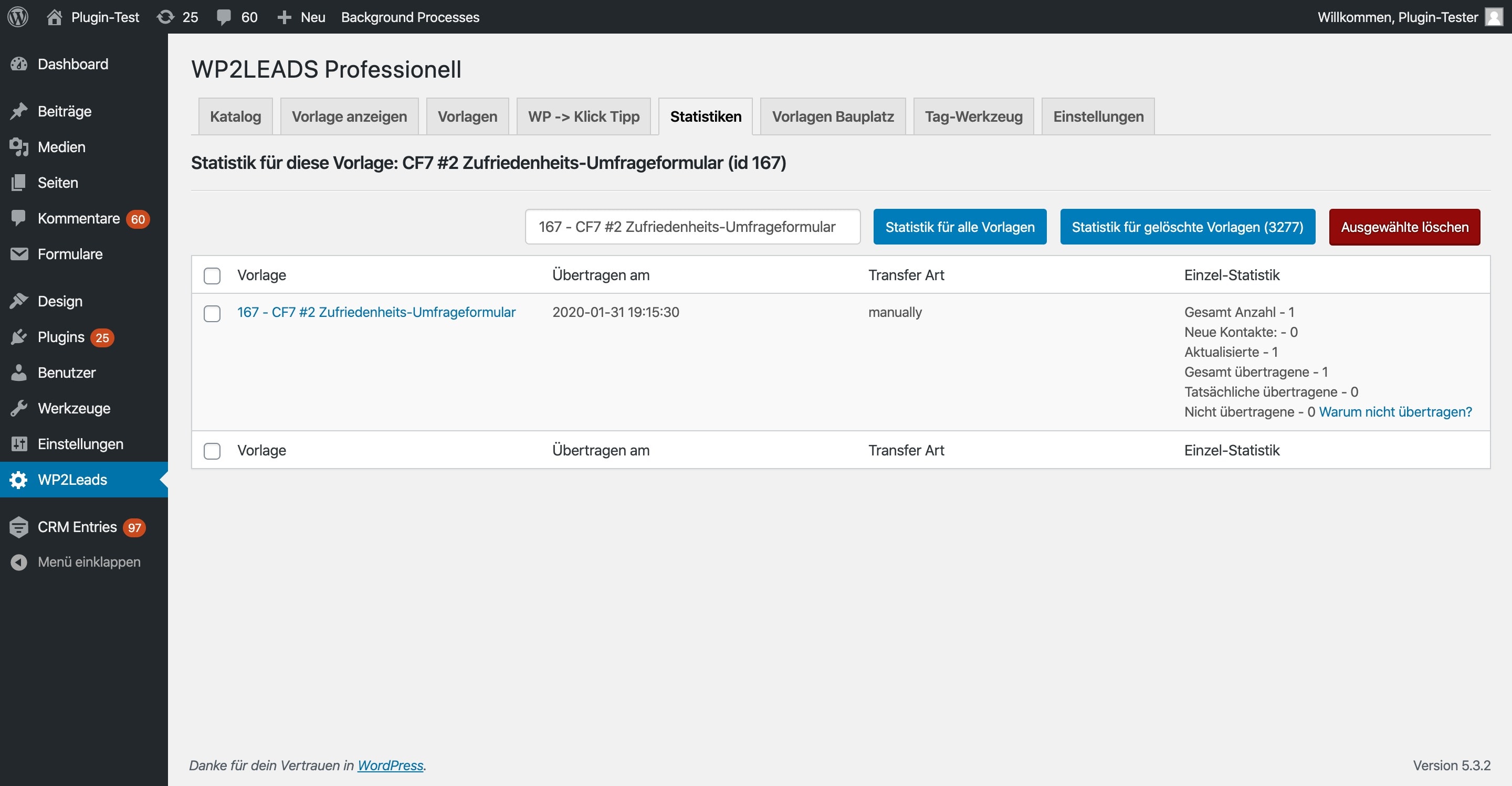The width and height of the screenshot is (1512, 786).
Task: Click the Benutzer person icon
Action: tap(19, 373)
